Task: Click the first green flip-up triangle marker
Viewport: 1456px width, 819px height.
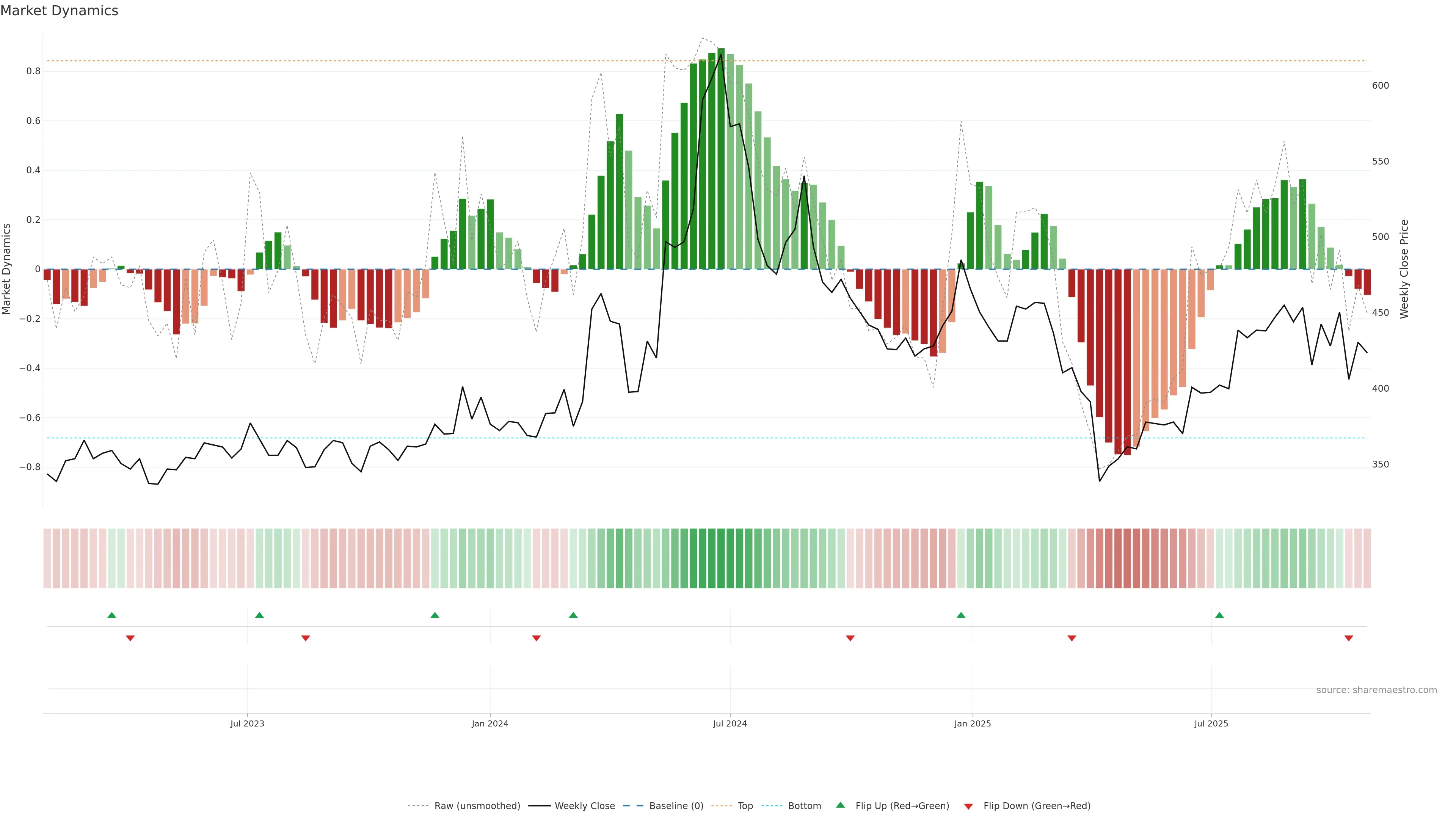Action: pos(112,615)
